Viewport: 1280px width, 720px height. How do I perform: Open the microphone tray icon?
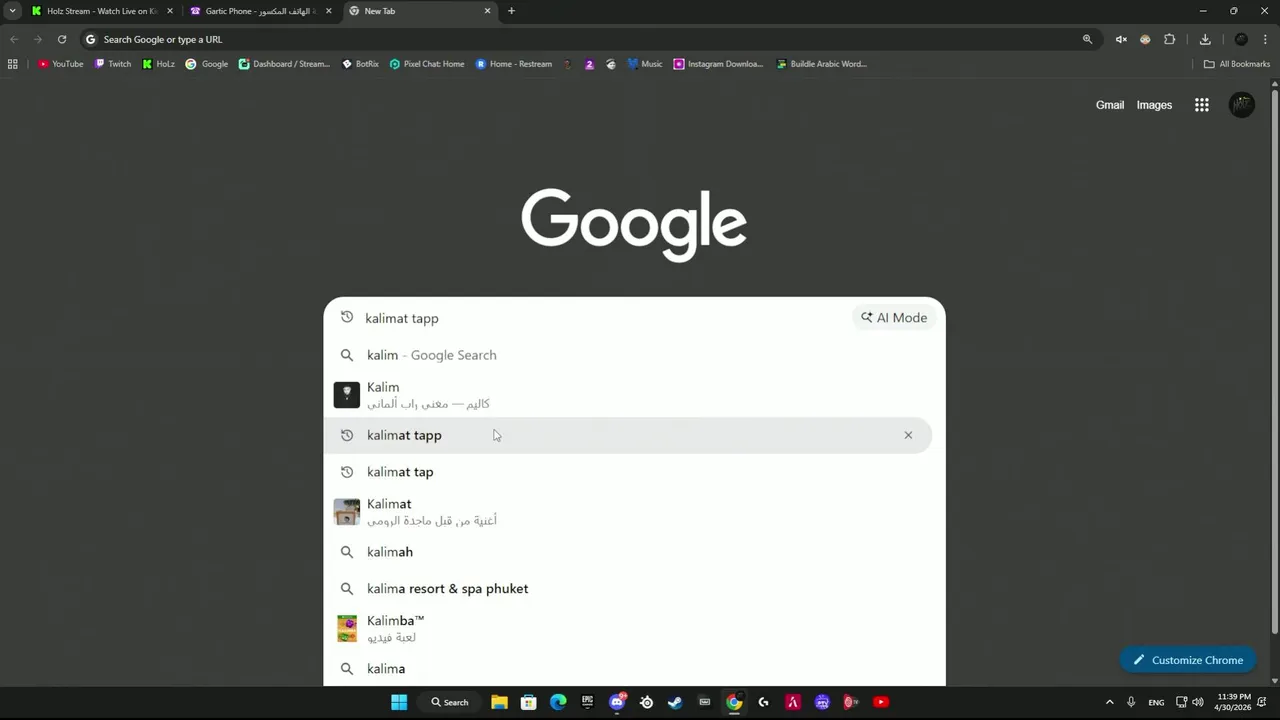(x=1131, y=702)
